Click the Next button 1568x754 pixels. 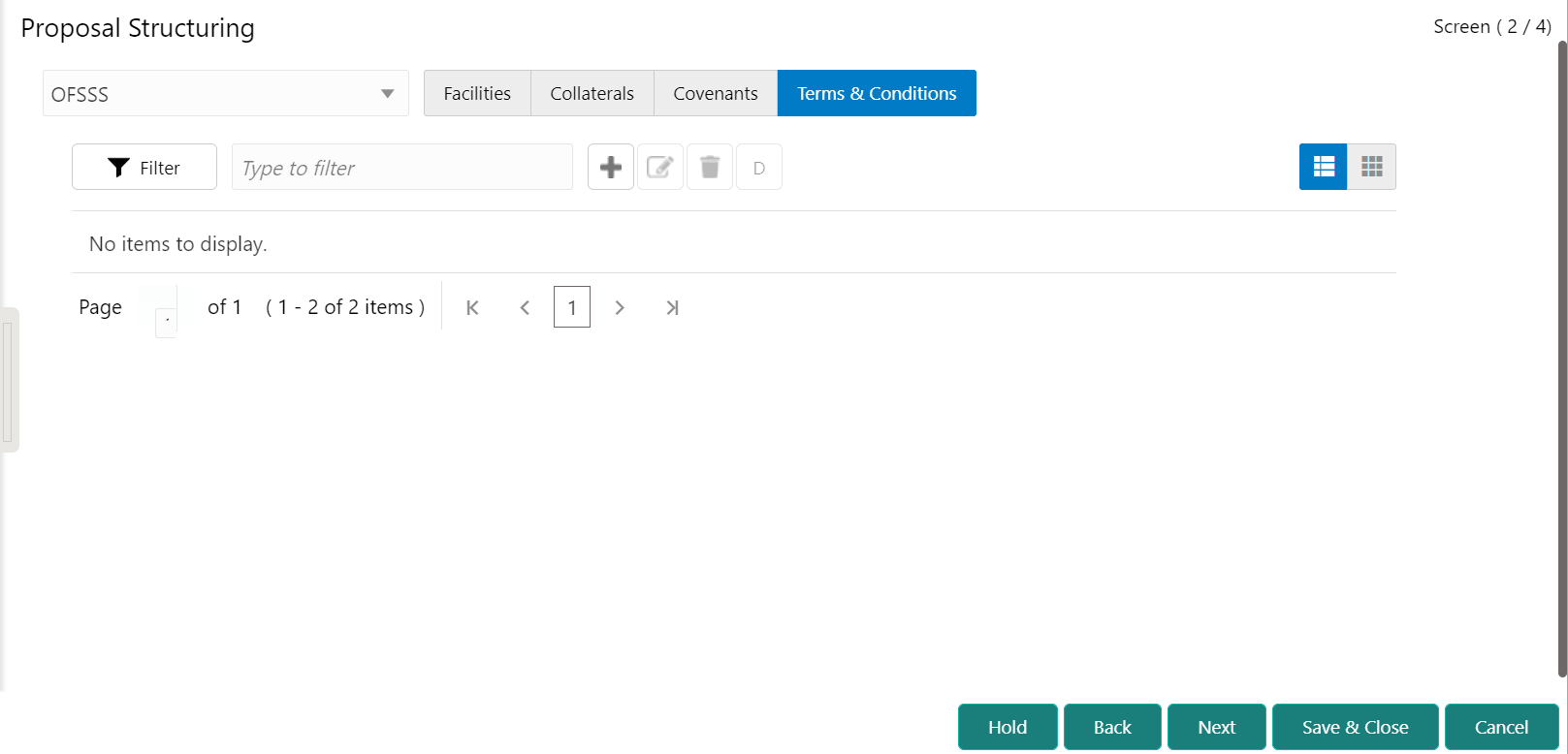click(1217, 727)
